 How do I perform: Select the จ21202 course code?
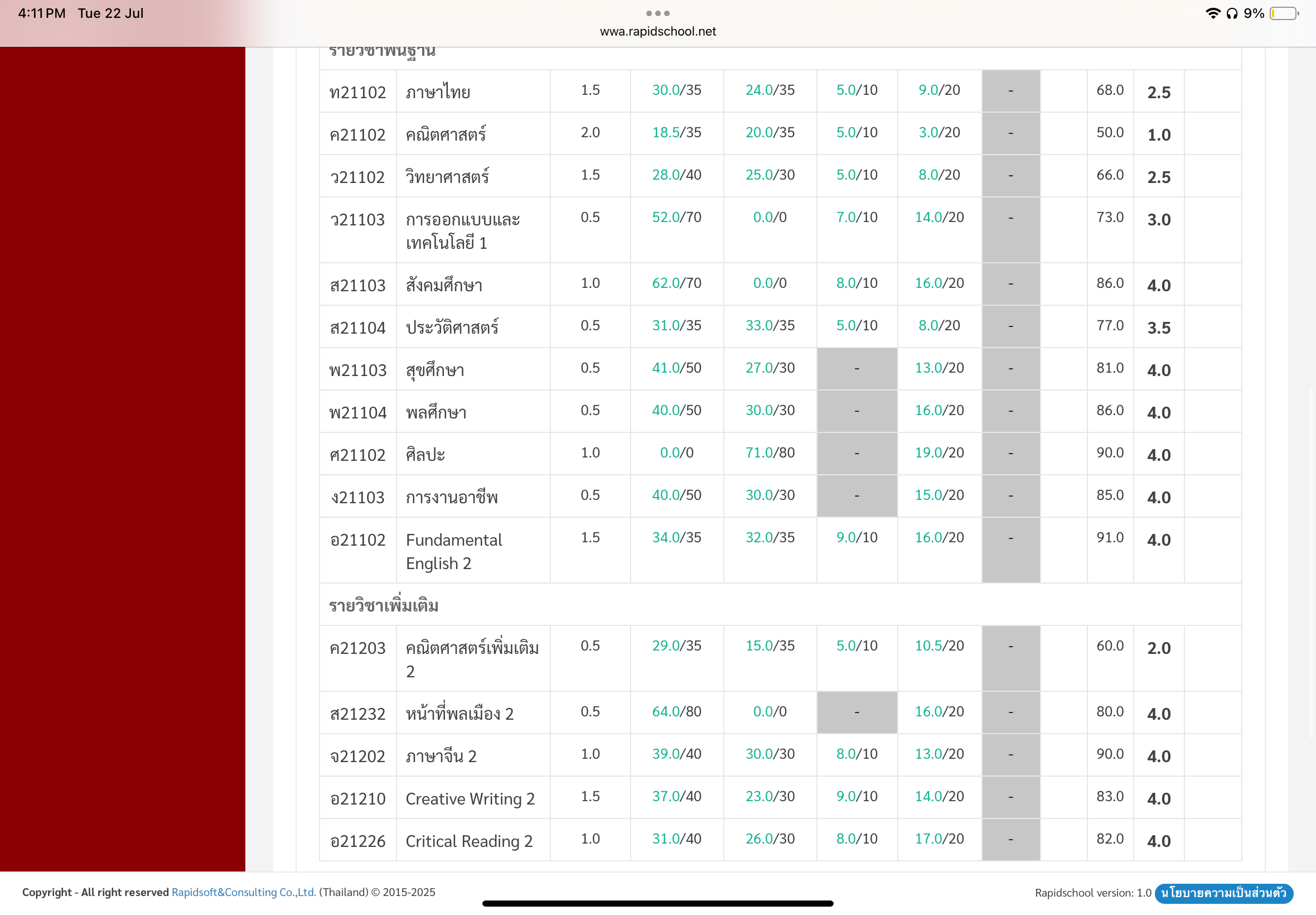[357, 757]
